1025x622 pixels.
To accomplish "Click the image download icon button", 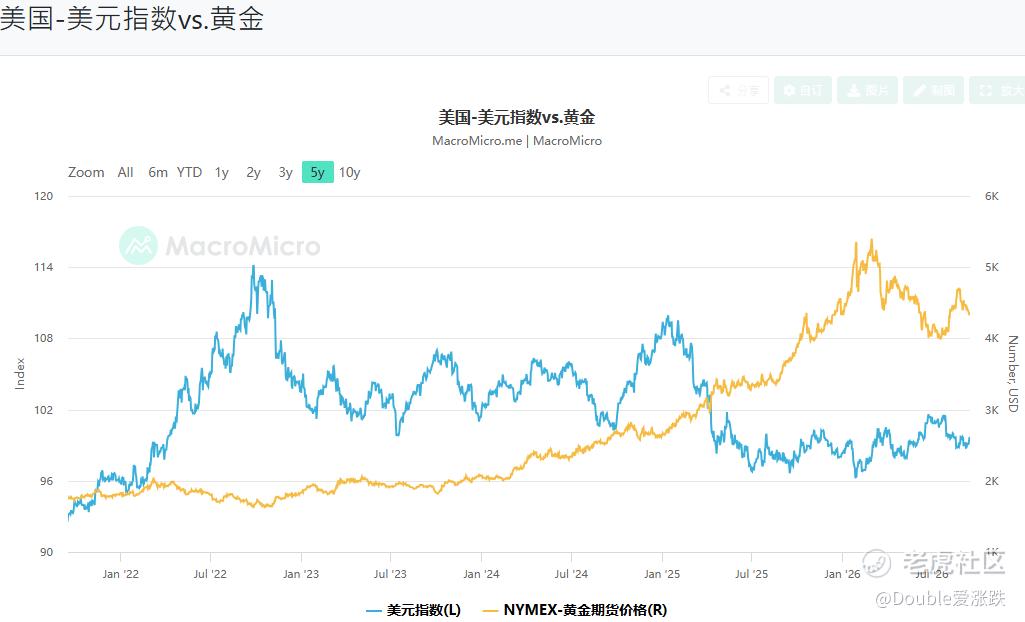I will [867, 90].
